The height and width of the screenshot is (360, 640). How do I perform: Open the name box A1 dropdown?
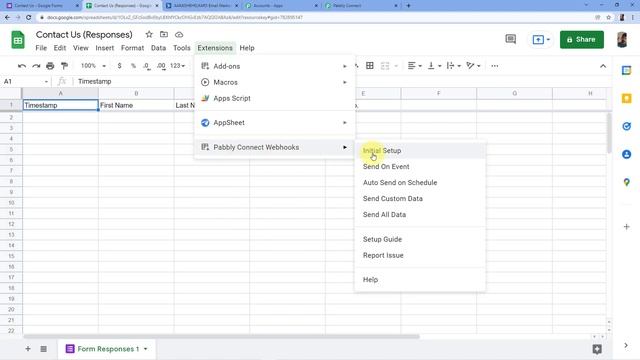point(46,82)
